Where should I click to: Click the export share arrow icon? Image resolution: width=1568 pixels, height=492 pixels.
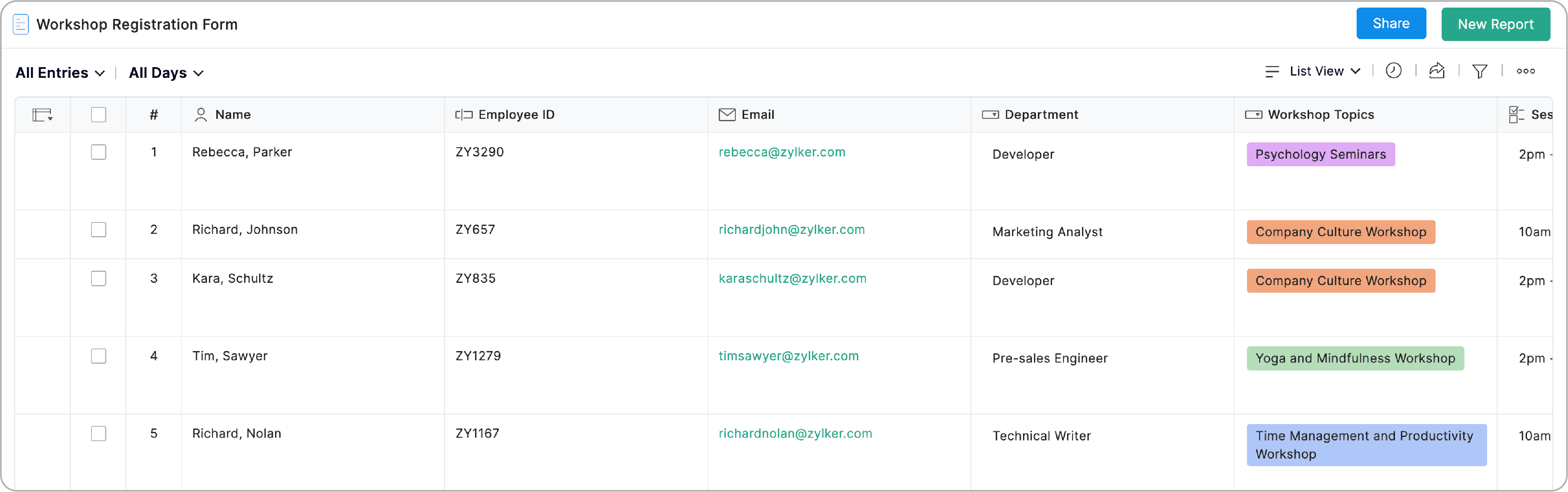1437,71
